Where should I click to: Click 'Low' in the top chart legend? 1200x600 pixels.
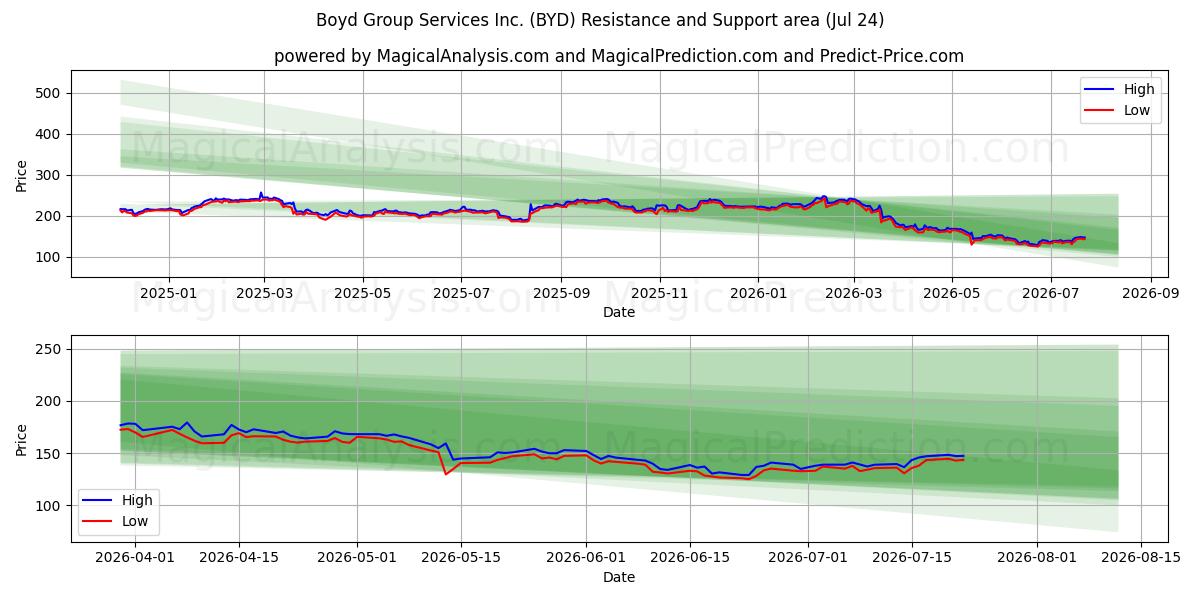(1137, 111)
